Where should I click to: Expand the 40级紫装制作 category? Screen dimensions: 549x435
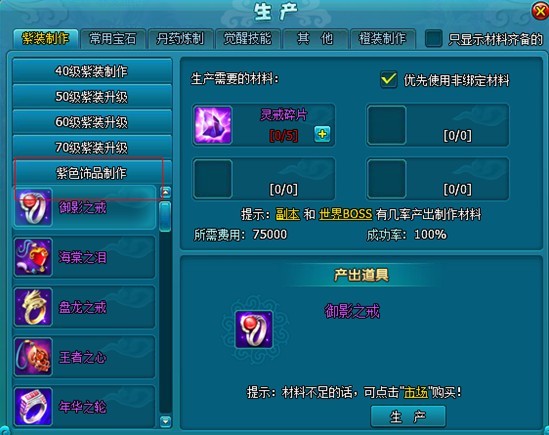point(92,71)
